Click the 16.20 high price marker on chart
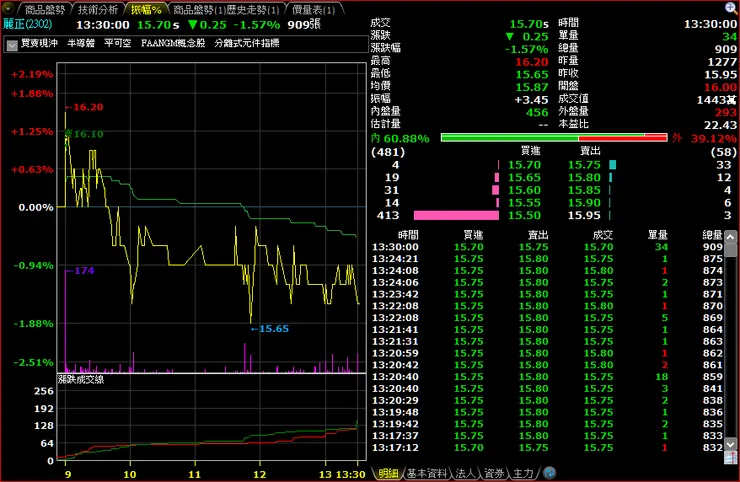This screenshot has width=740, height=482. tap(84, 107)
